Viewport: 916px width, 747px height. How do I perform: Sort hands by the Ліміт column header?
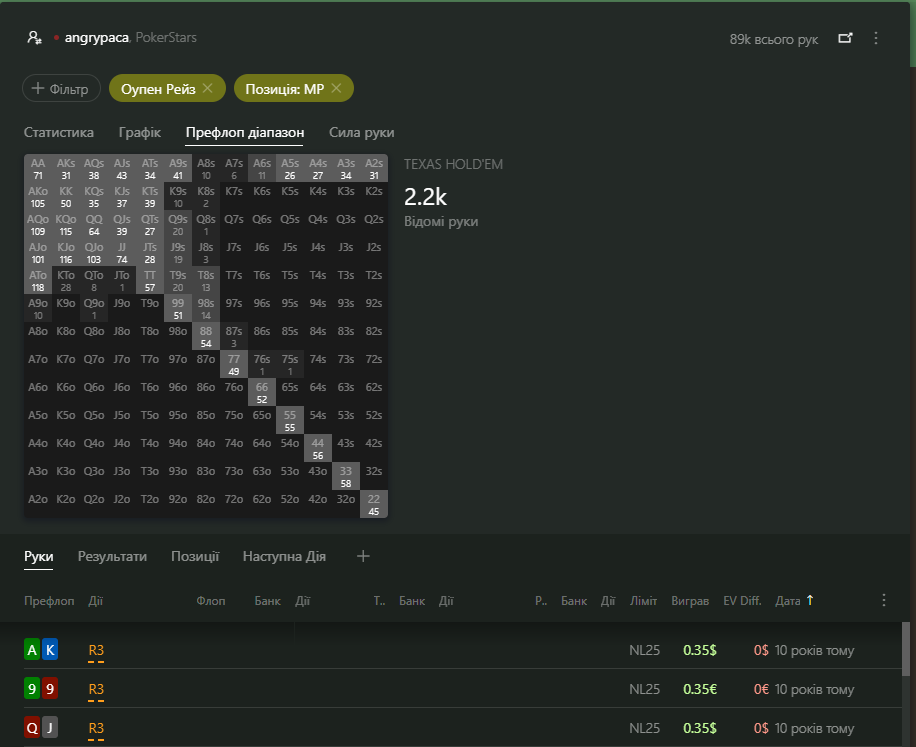(643, 600)
